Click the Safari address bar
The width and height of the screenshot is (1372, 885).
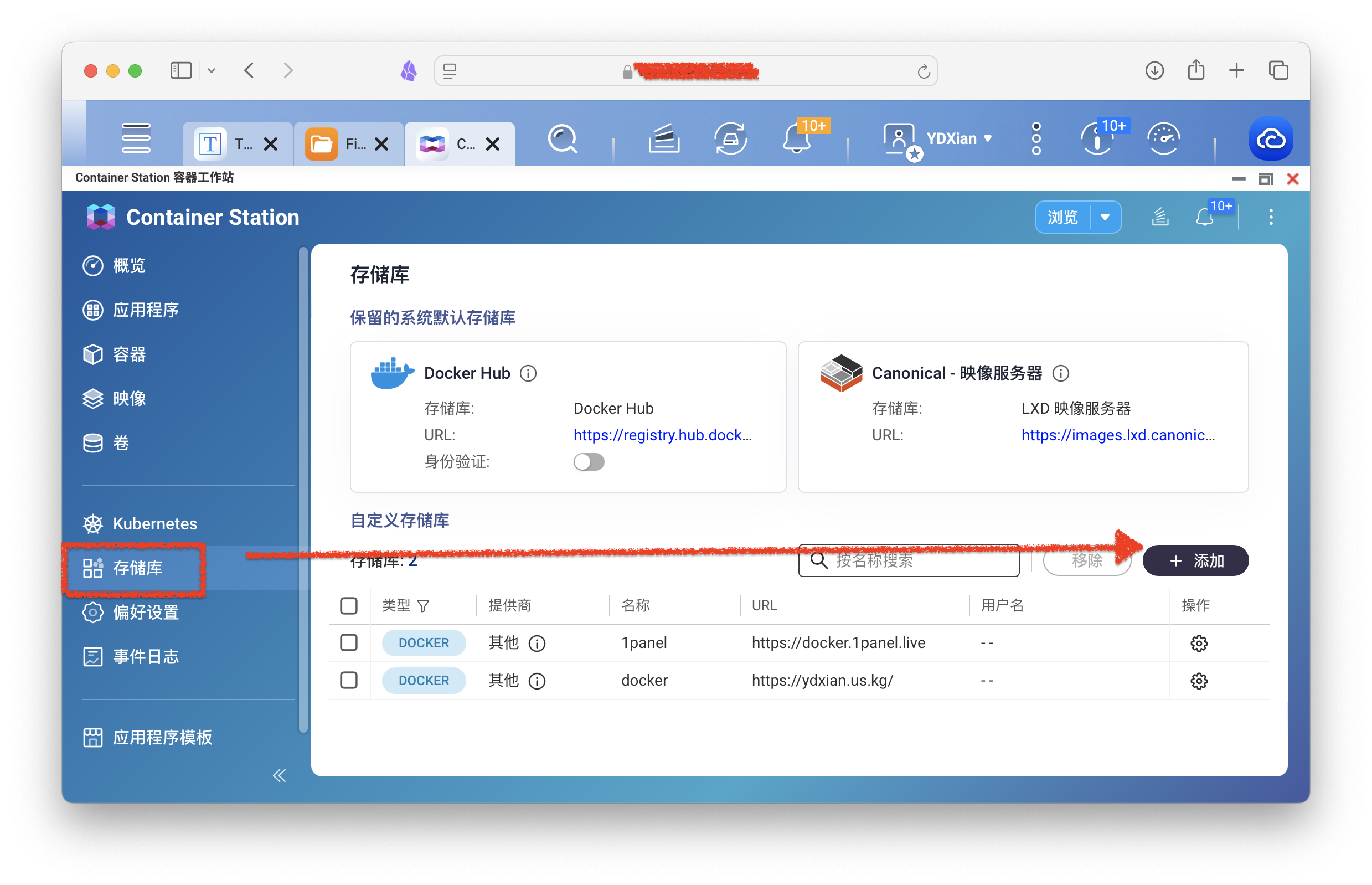click(x=685, y=71)
